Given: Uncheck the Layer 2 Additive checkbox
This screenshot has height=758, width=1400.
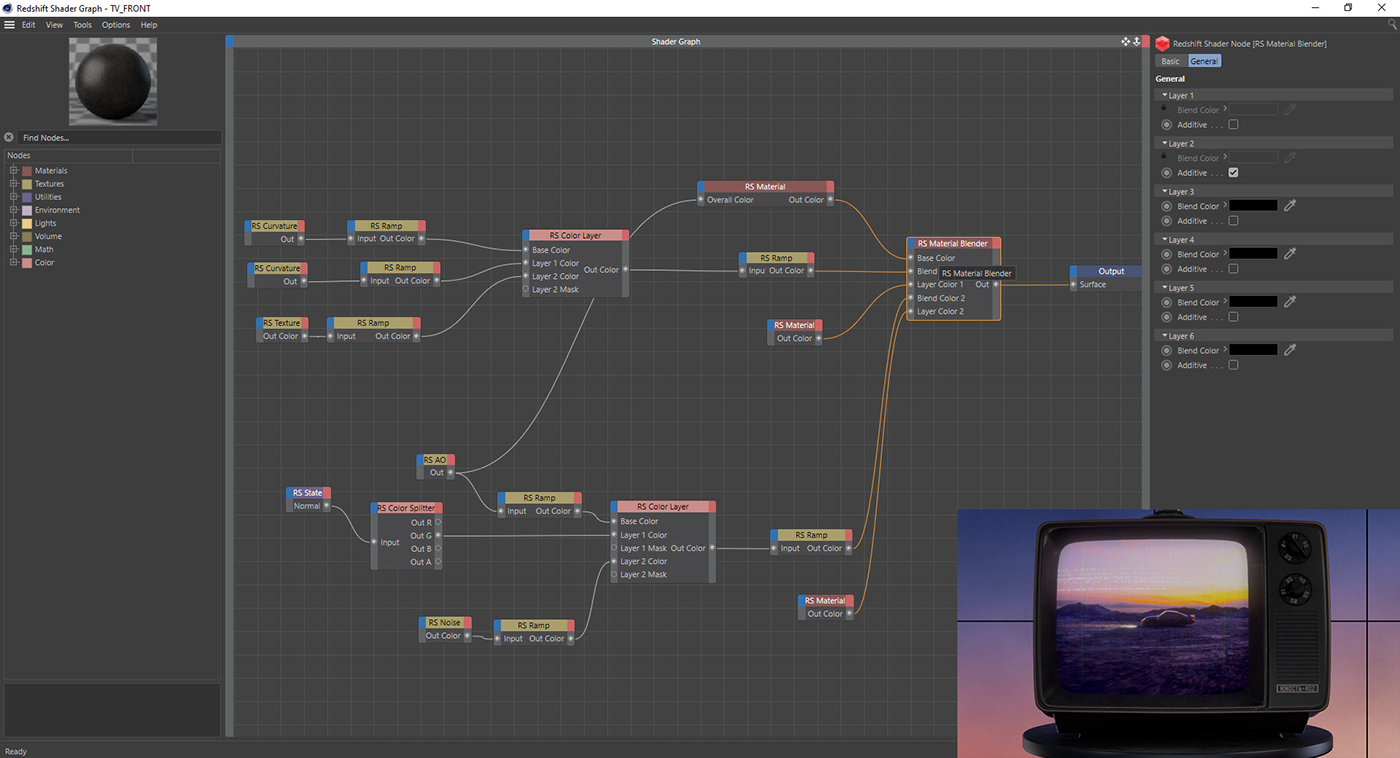Looking at the screenshot, I should pyautogui.click(x=1233, y=173).
